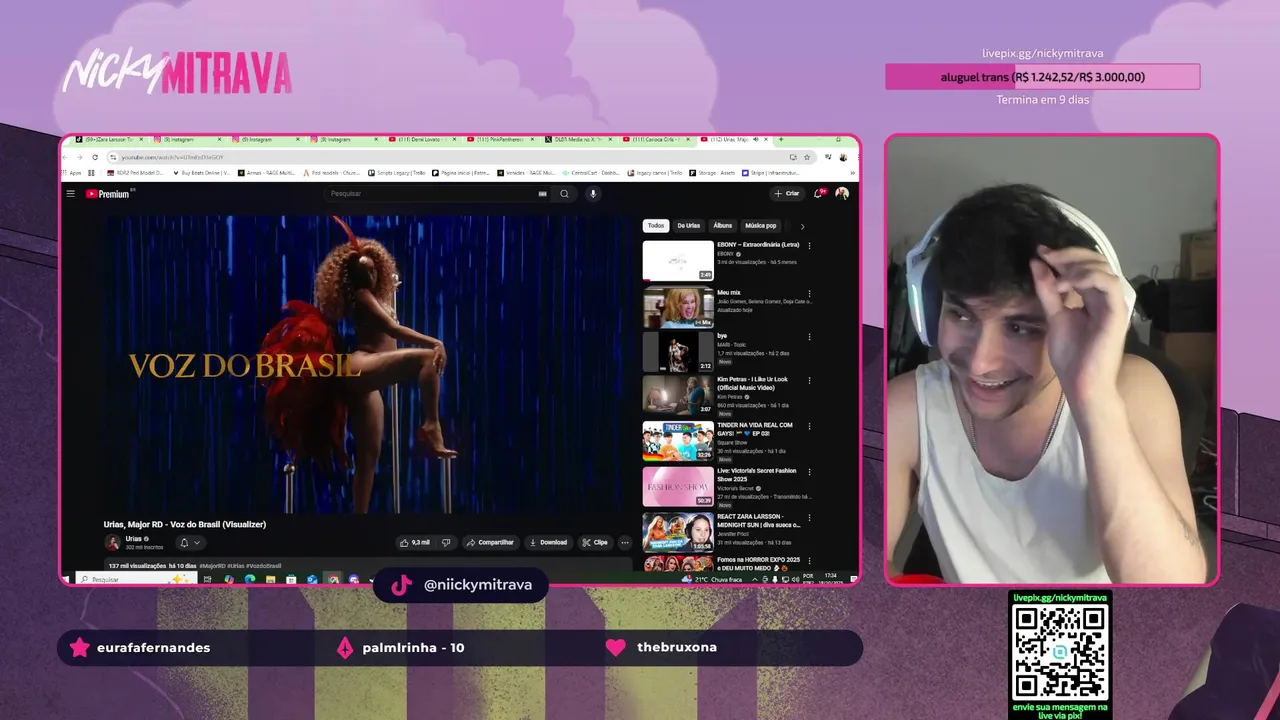Click the Download button
Viewport: 1280px width, 720px height.
[548, 543]
